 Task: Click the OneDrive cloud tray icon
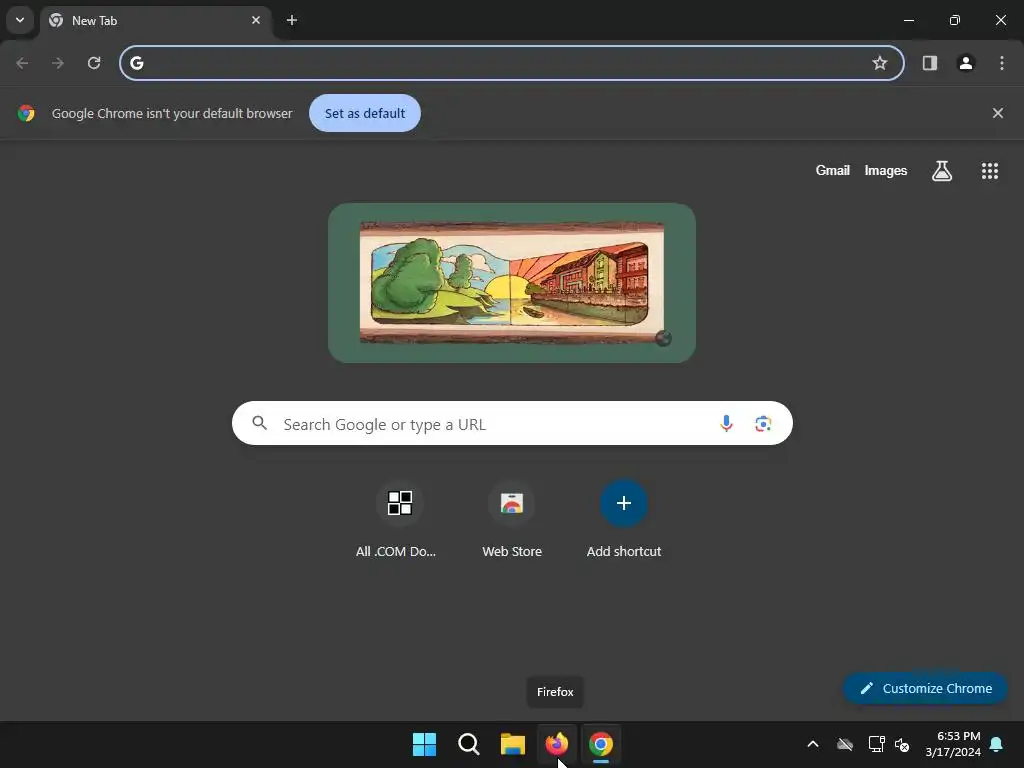(844, 744)
